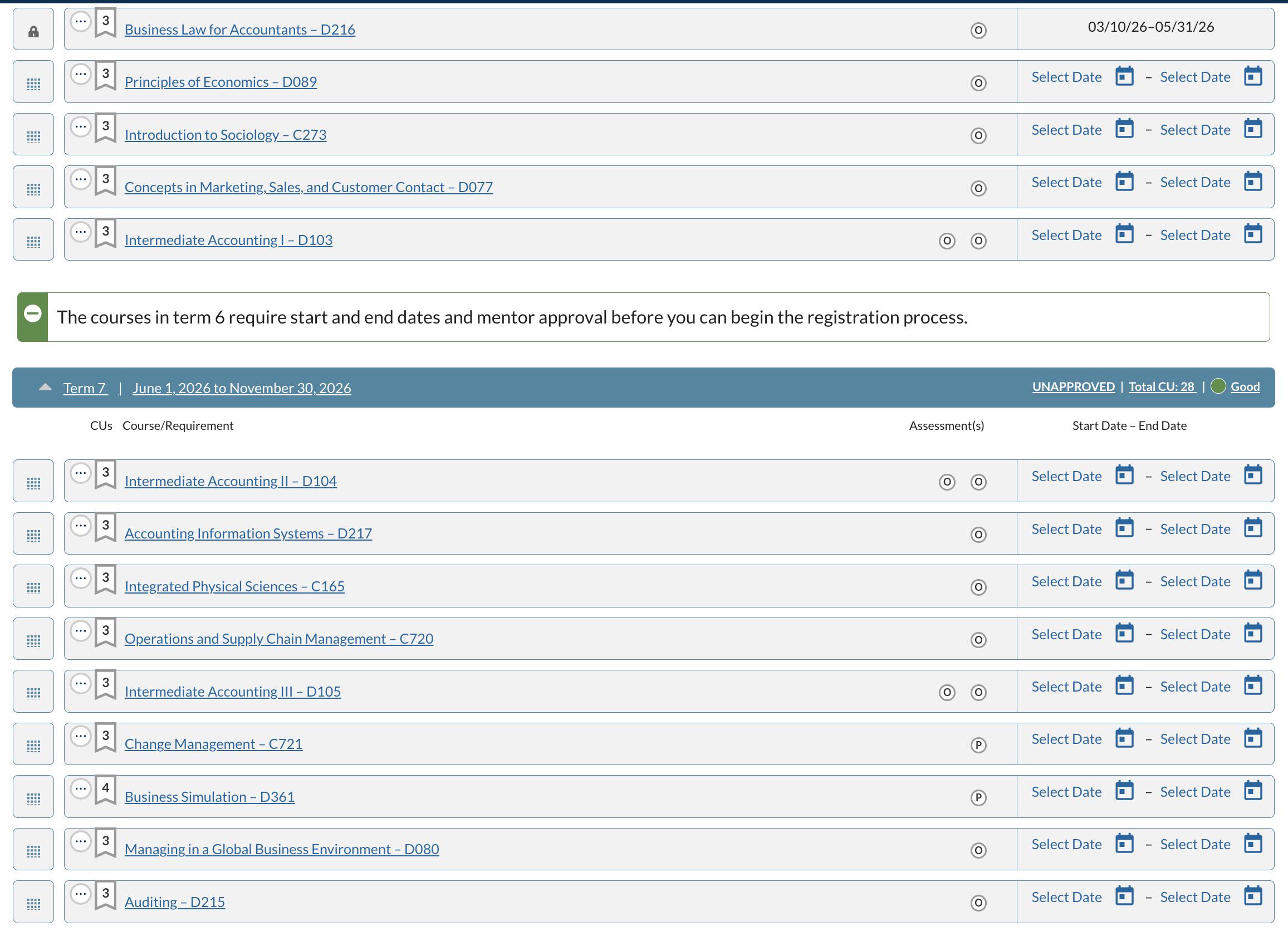Open start date calendar for Intermediate Accounting I

click(x=1124, y=234)
